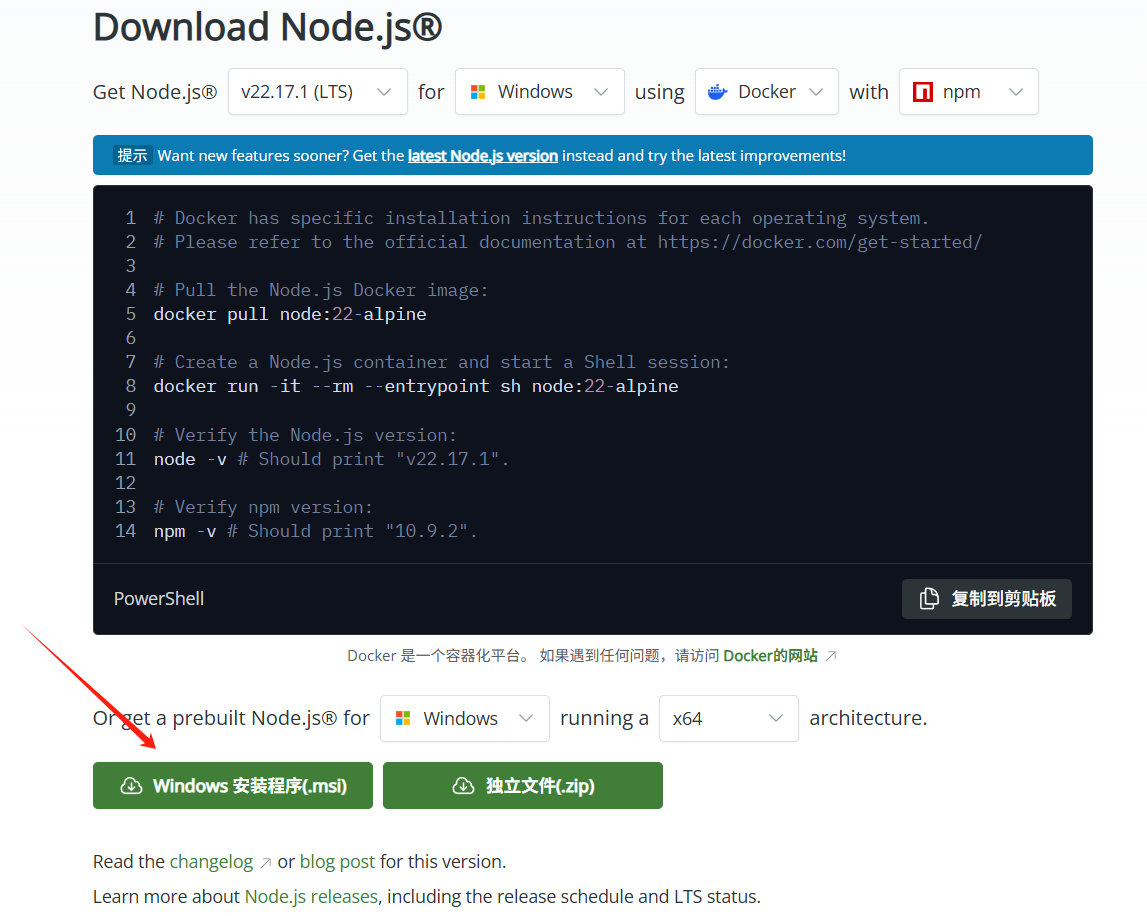This screenshot has width=1147, height=916.
Task: Click the Windows logo in prebuilt dropdown
Action: pos(403,718)
